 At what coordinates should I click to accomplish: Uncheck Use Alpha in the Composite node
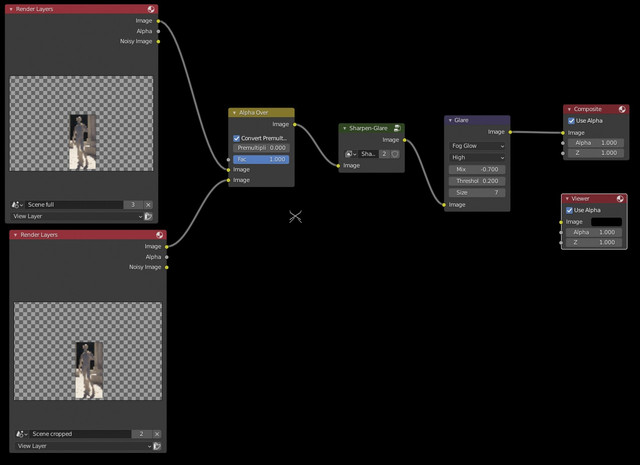point(571,121)
